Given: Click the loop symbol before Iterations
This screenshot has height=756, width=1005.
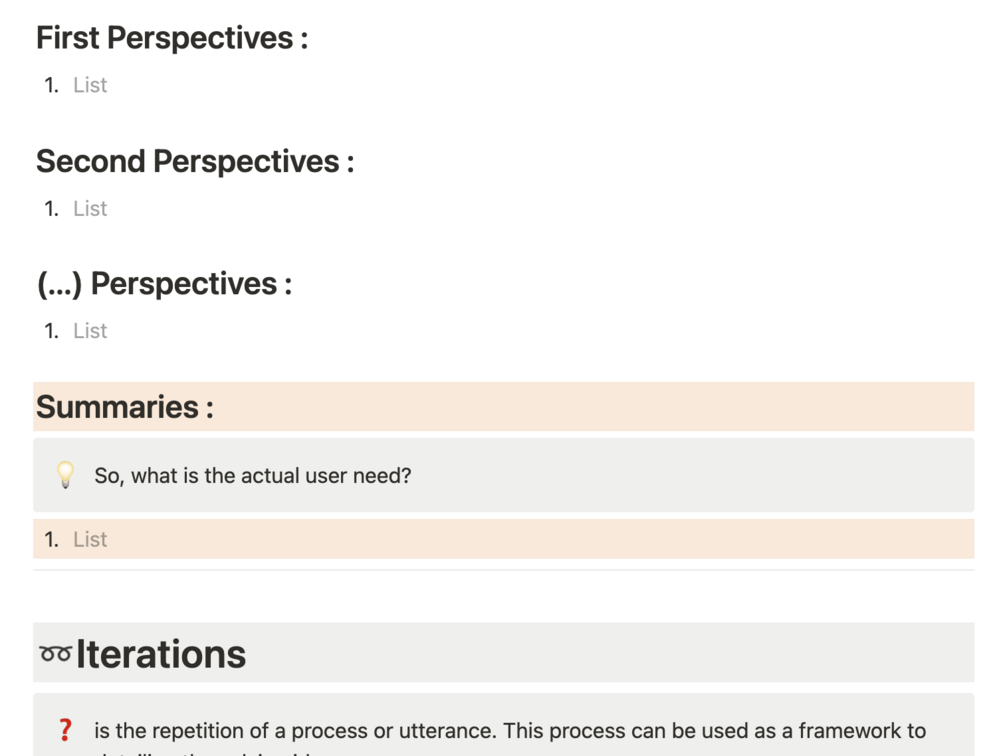Looking at the screenshot, I should pyautogui.click(x=55, y=655).
